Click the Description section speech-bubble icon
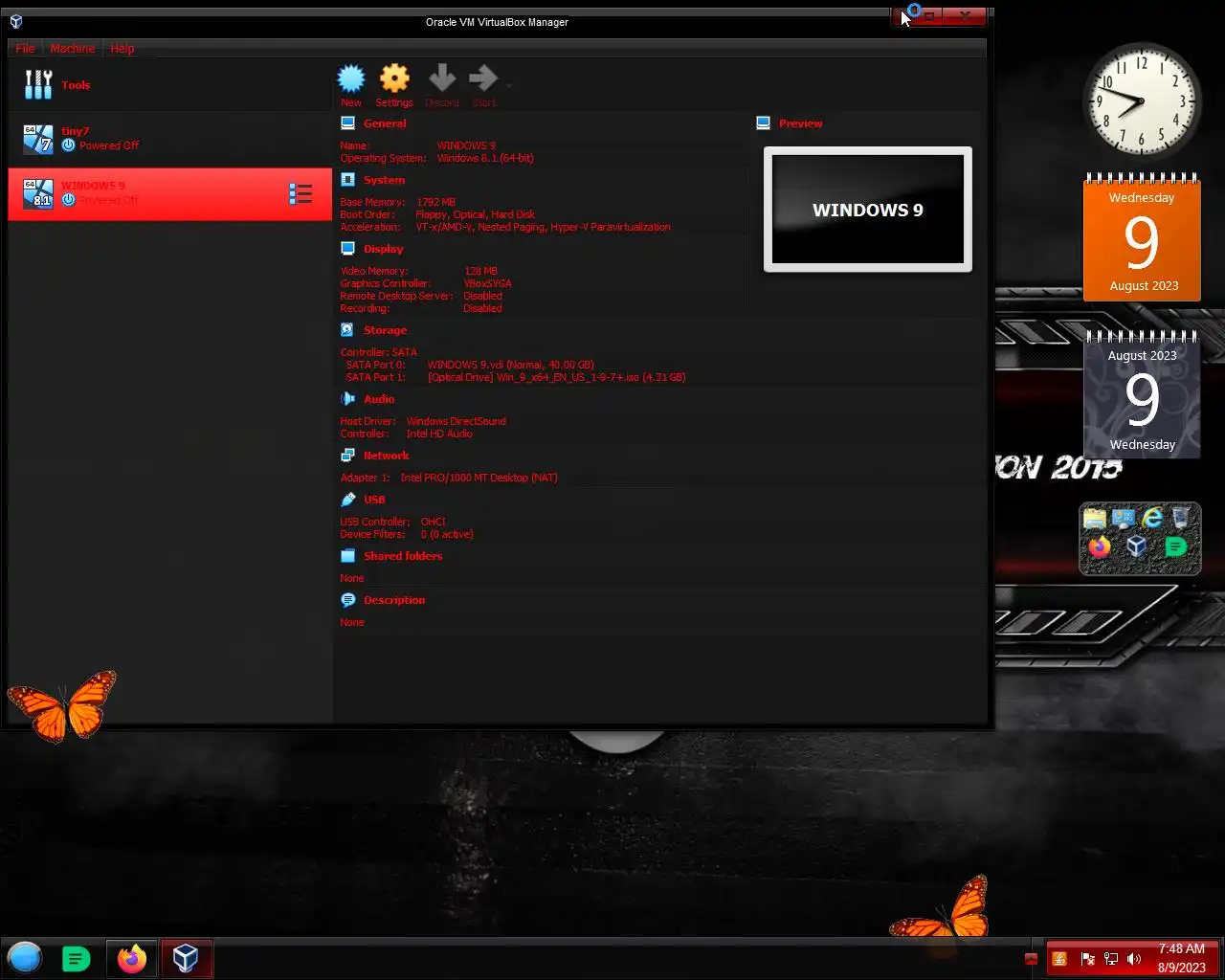The width and height of the screenshot is (1225, 980). (347, 600)
